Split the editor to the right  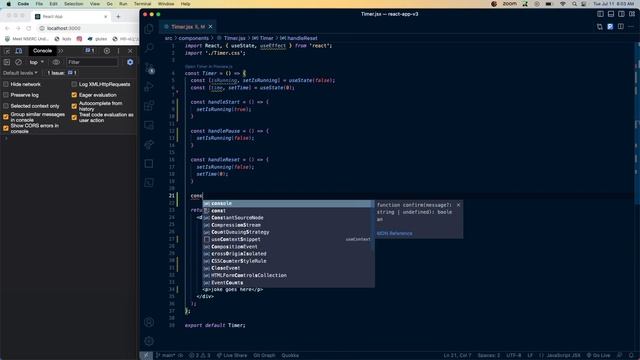[x=621, y=27]
